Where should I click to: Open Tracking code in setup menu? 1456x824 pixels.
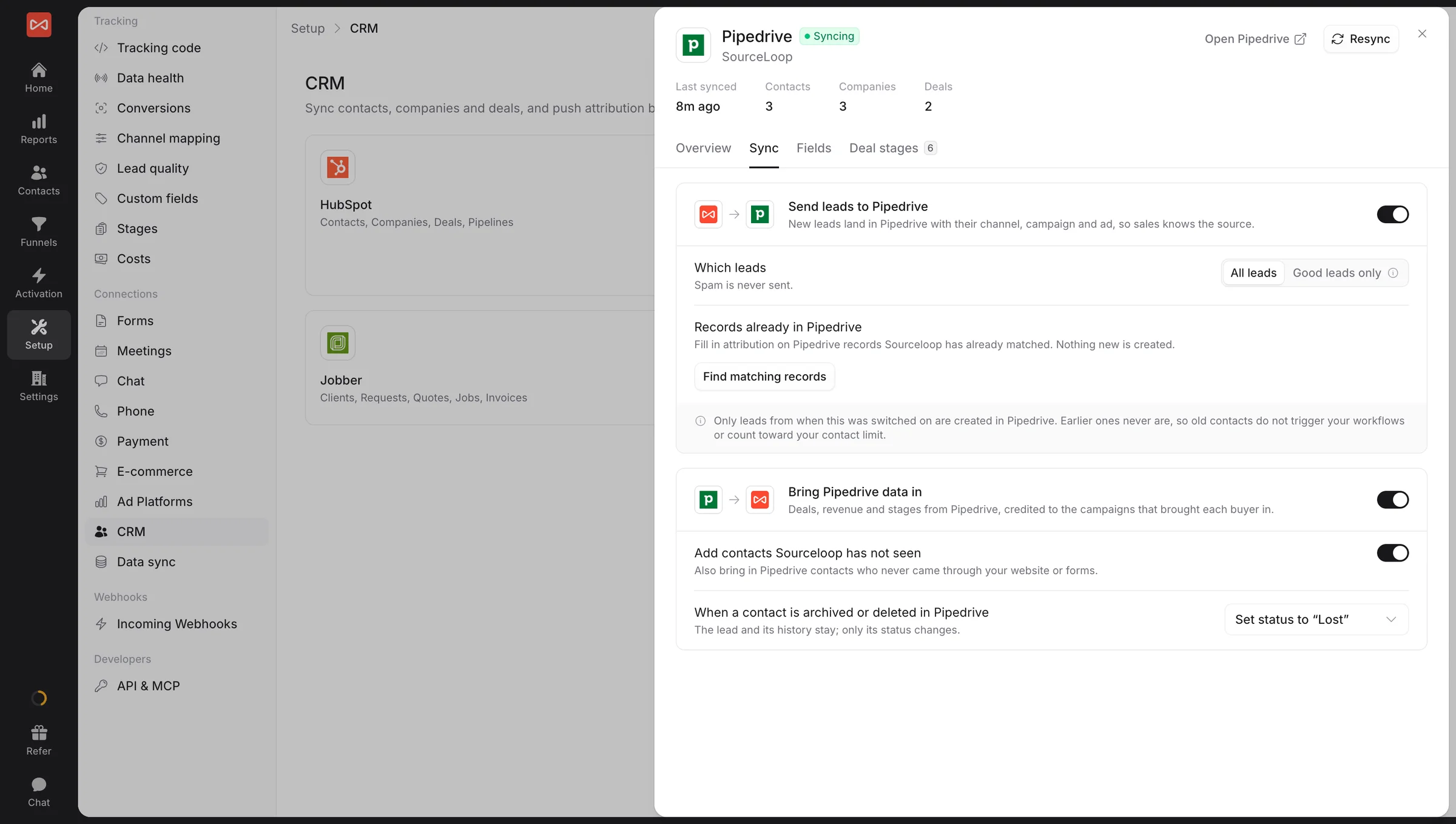point(177,48)
